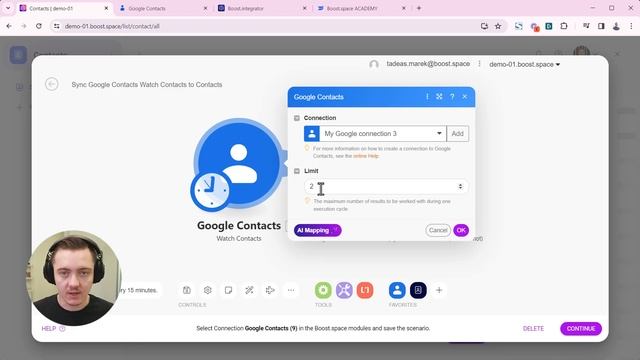The width and height of the screenshot is (640, 360).
Task: Go back using the arrow icon
Action: 52,84
